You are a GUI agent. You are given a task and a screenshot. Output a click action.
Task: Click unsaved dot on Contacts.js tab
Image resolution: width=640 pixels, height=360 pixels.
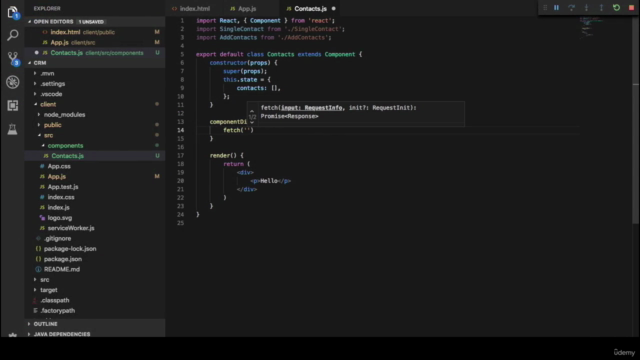click(333, 9)
